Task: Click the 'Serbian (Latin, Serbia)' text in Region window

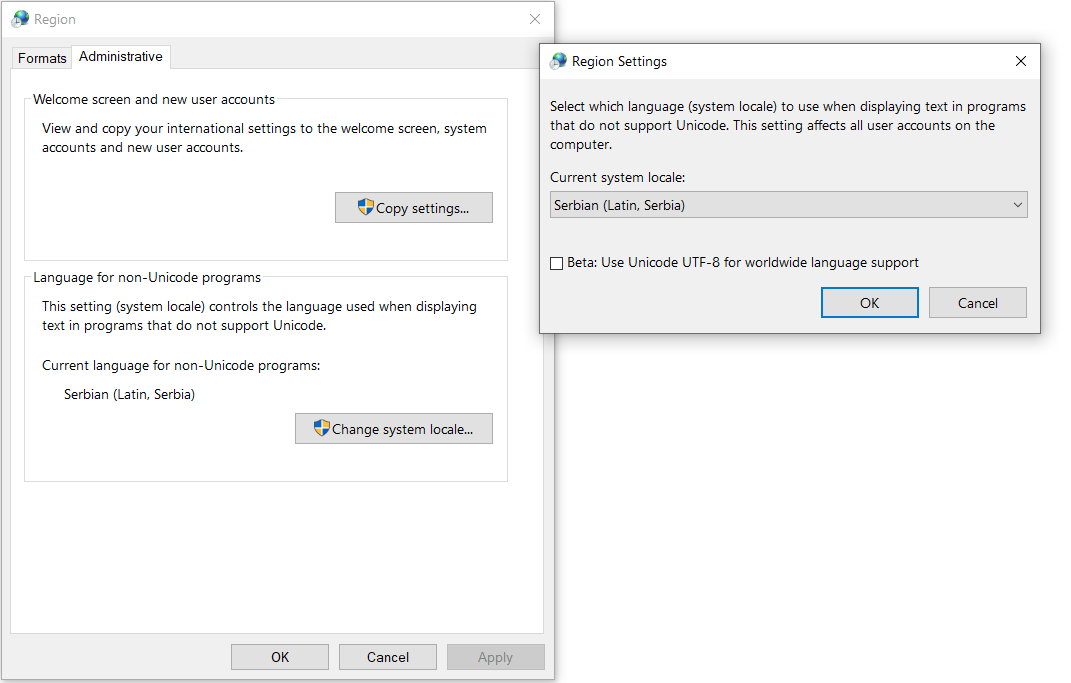Action: 129,394
